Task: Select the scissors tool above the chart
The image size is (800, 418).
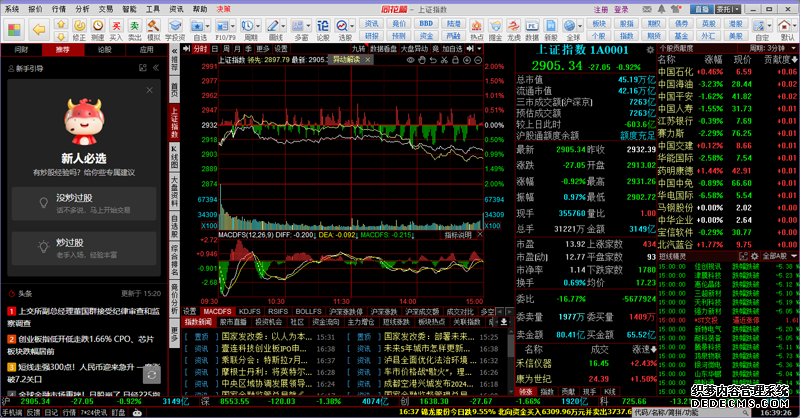Action: click(444, 60)
